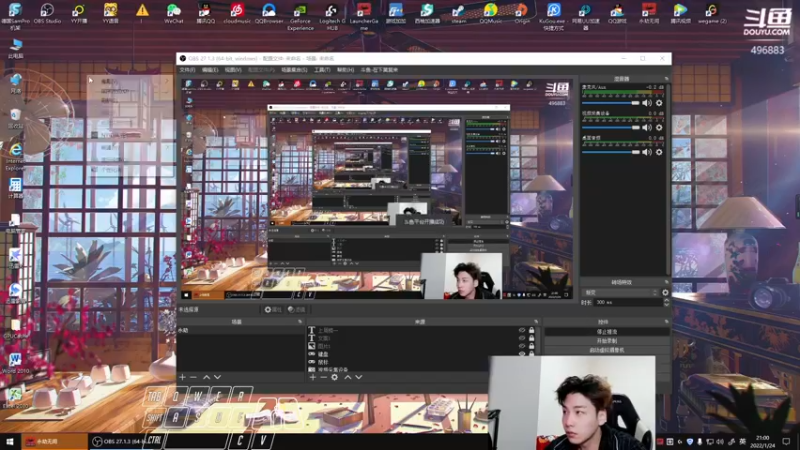Viewport: 800px width, 450px height.
Task: Open source properties gear in sources toolbar
Action: [x=335, y=377]
